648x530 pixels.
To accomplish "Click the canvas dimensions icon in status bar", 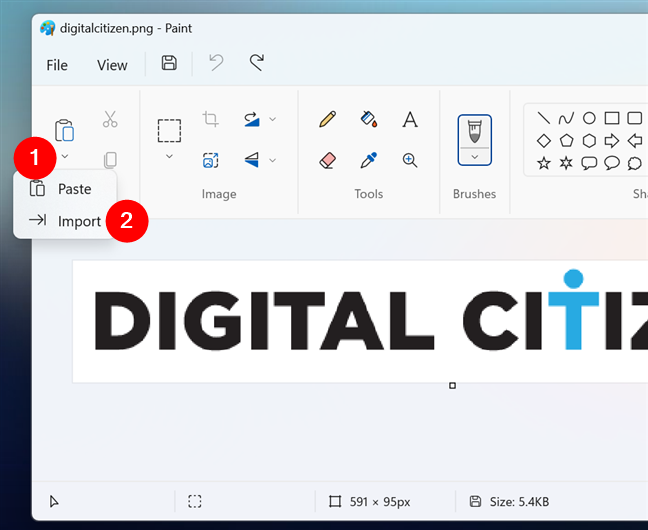I will pyautogui.click(x=335, y=502).
